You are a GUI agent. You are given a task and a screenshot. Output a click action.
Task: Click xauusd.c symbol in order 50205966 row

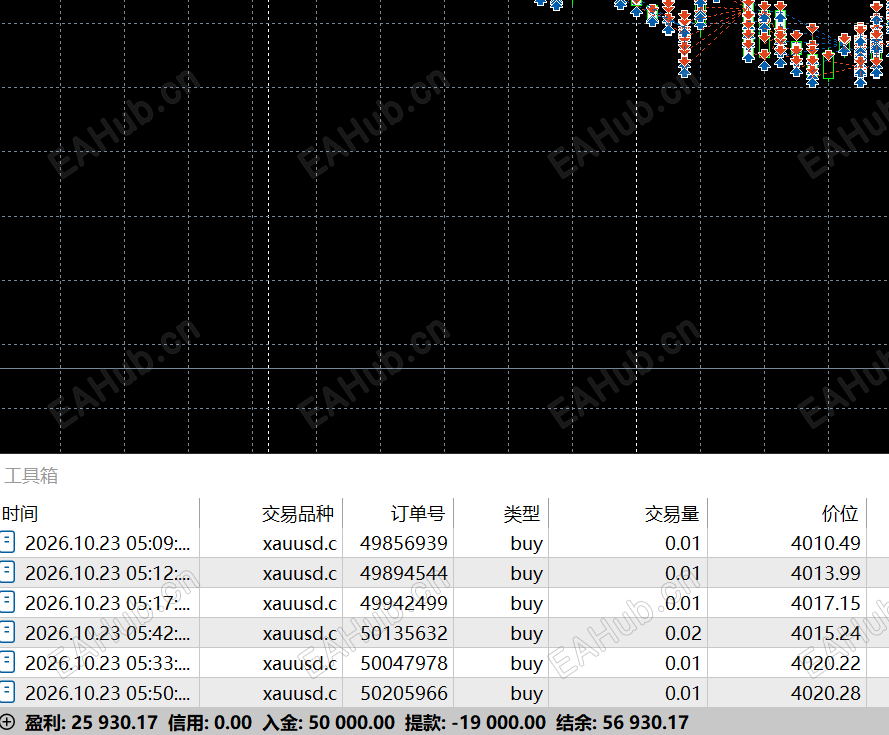coord(300,694)
